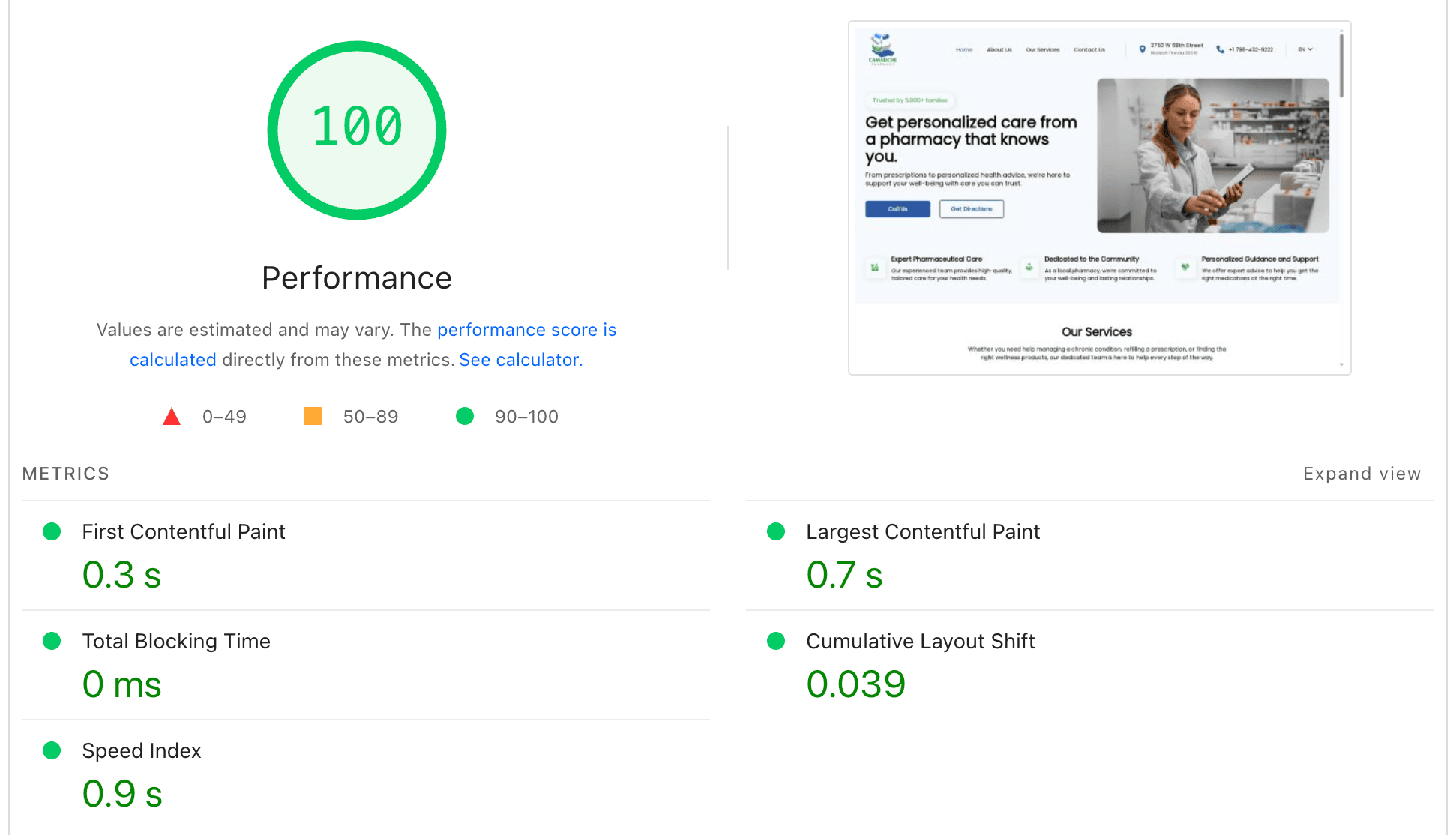Click the performance score is calculated link
This screenshot has width=1456, height=835.
(x=526, y=329)
